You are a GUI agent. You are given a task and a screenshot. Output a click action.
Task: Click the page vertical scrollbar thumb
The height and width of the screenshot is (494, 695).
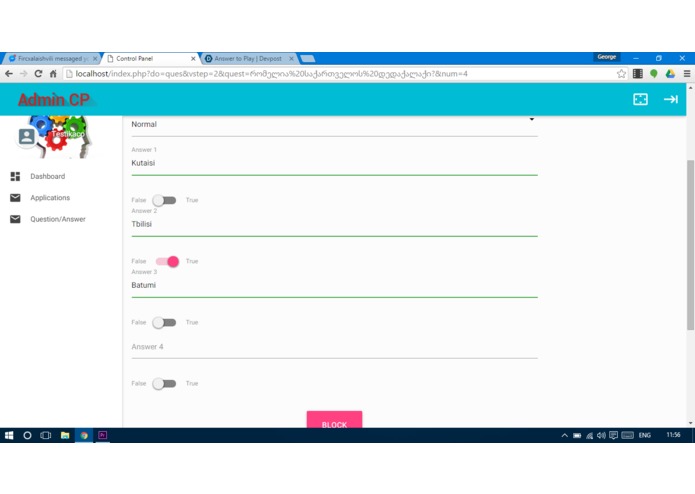tap(690, 245)
